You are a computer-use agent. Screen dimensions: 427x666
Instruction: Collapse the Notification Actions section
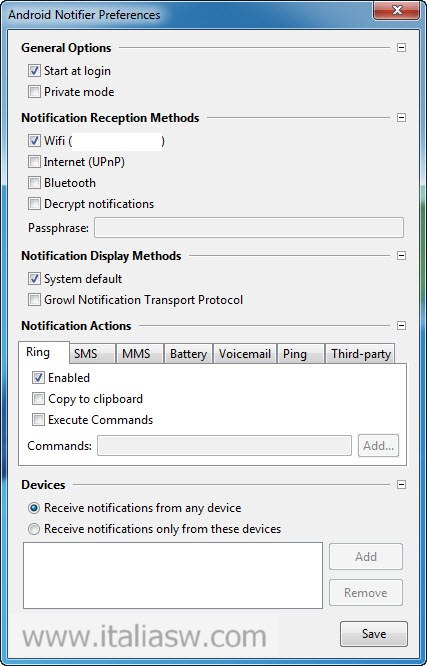tap(401, 325)
